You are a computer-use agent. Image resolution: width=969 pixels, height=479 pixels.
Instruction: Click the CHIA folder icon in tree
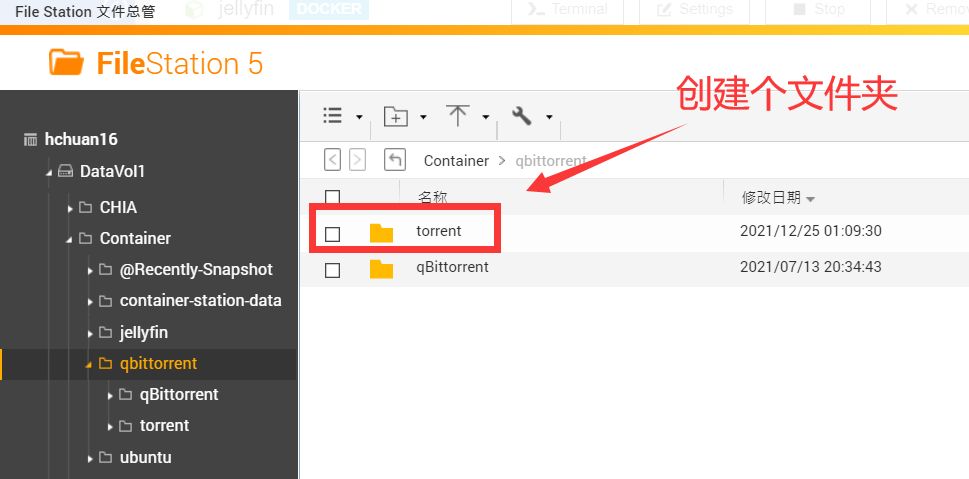click(86, 208)
